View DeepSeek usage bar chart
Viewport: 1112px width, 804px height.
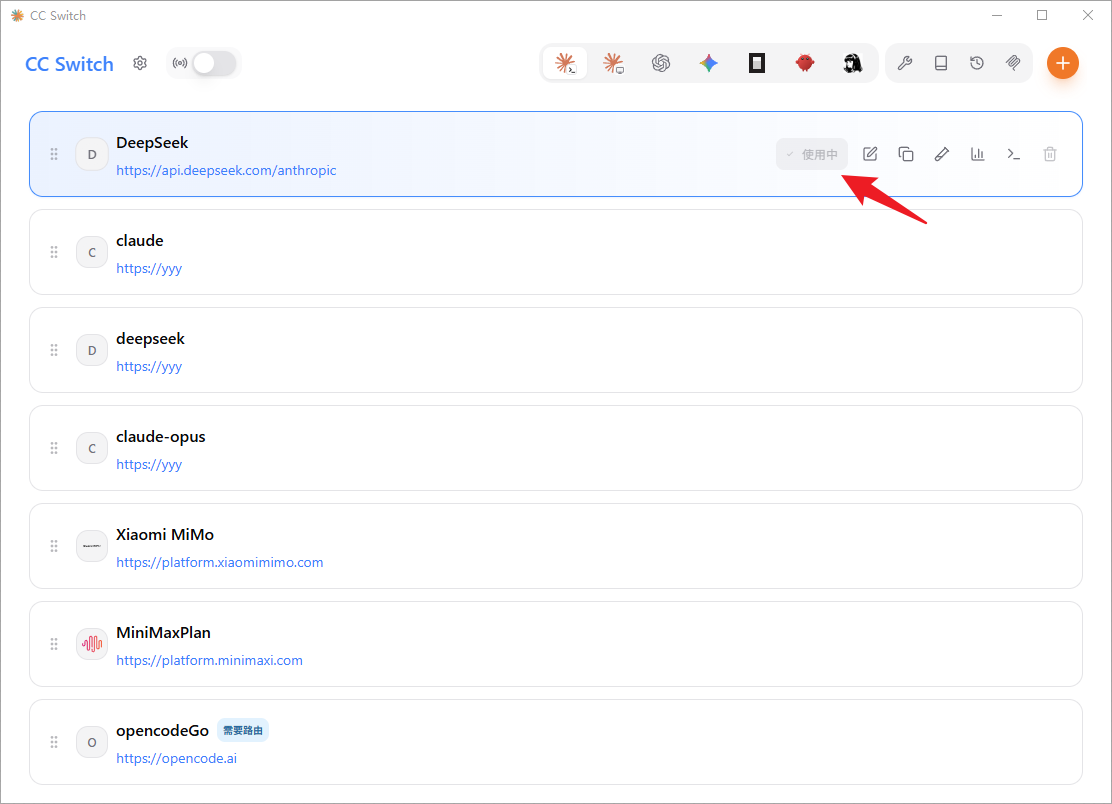point(978,154)
